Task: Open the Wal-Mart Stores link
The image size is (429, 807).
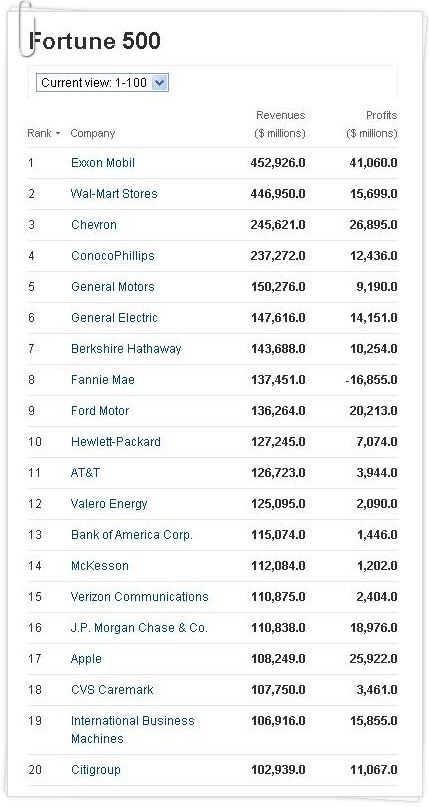Action: tap(114, 194)
